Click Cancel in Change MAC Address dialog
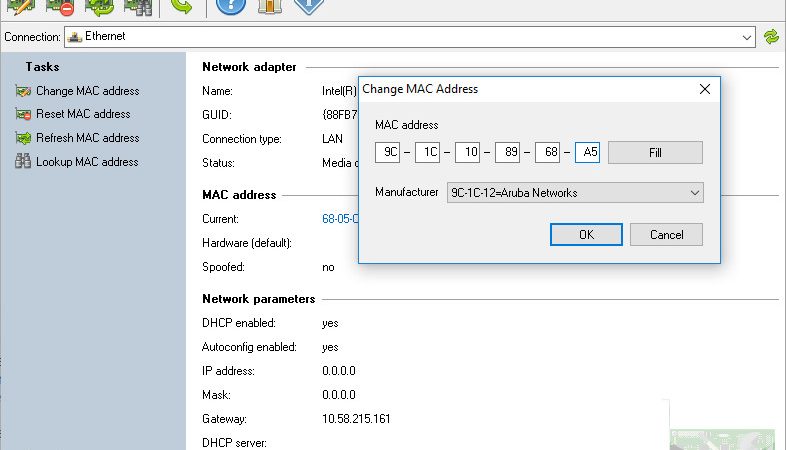 pos(666,235)
